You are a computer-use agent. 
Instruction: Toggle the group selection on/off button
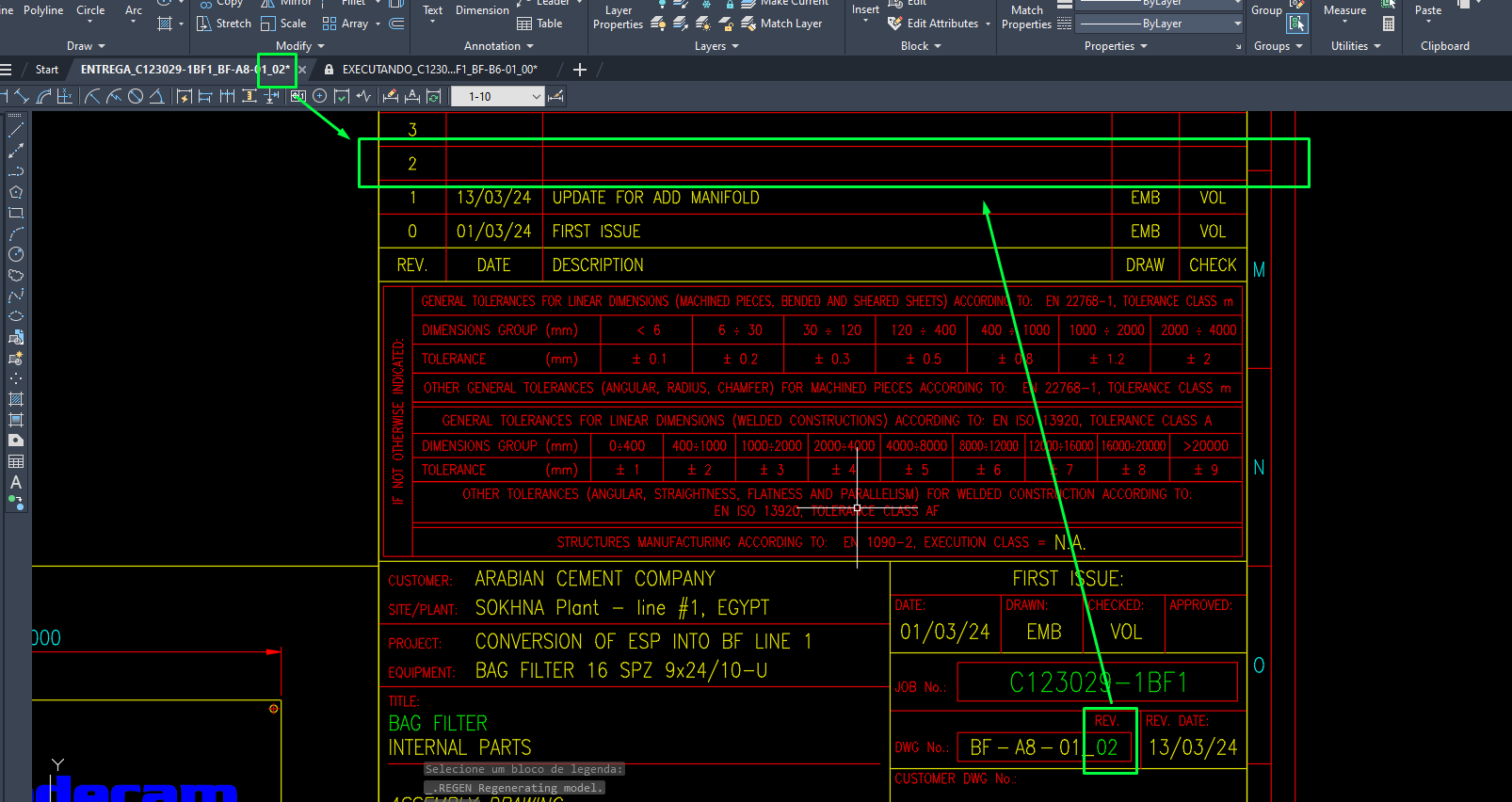pos(1297,24)
